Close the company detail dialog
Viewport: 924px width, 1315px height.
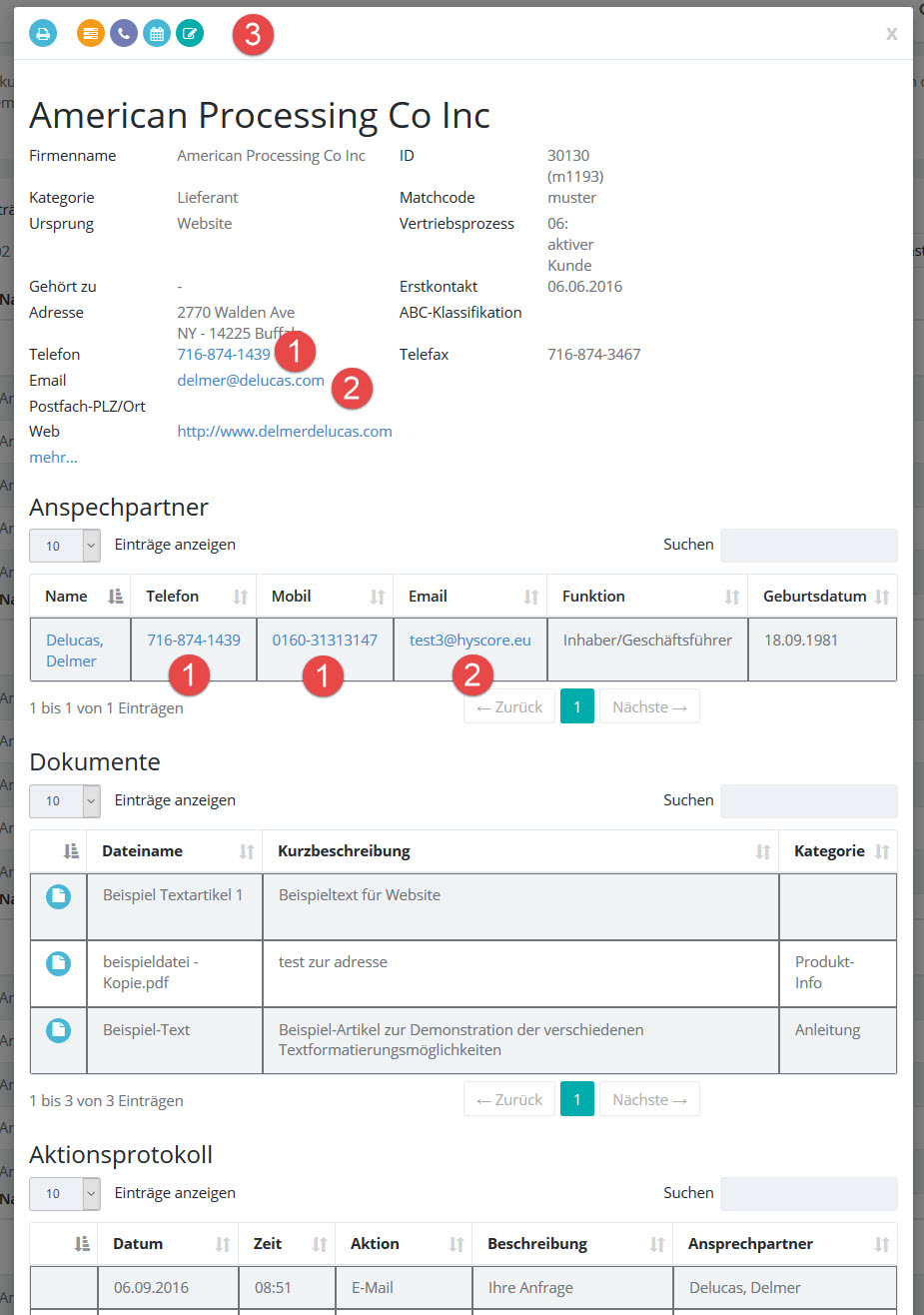(x=891, y=34)
